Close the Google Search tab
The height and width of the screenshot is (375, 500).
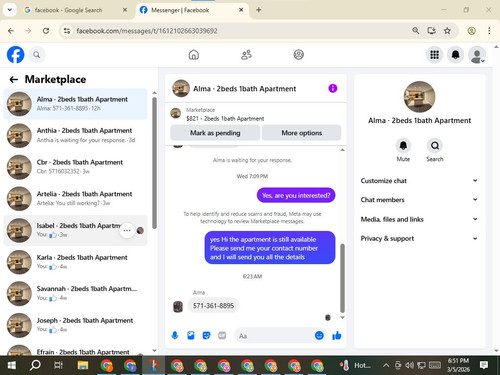tap(125, 10)
